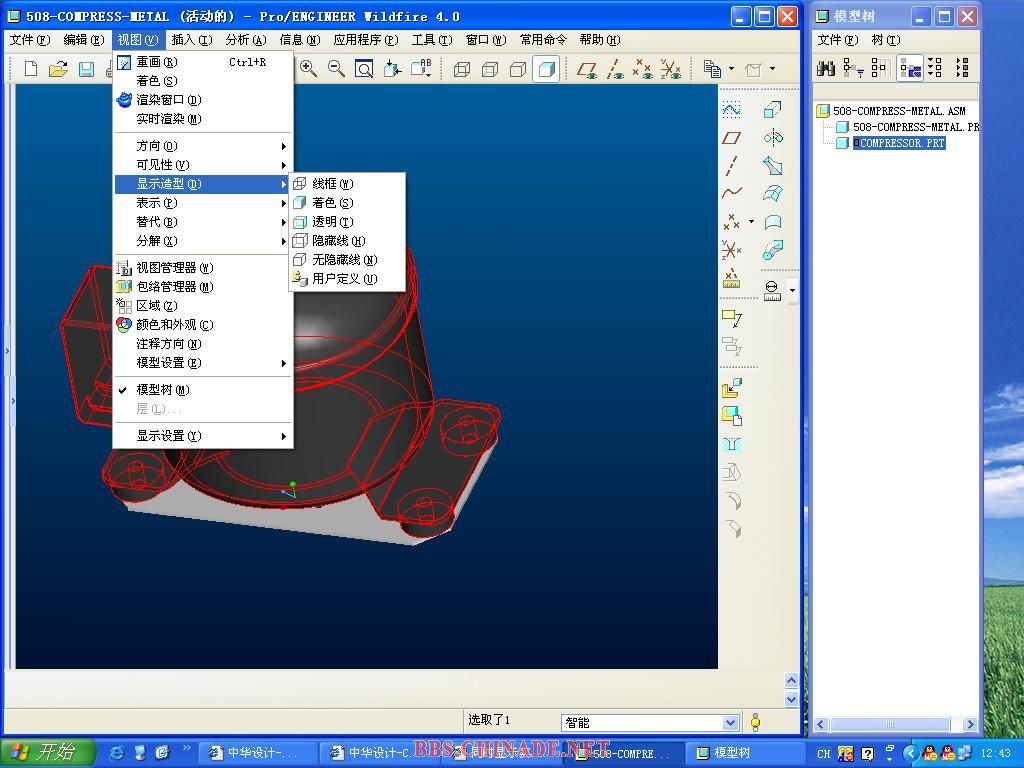Viewport: 1024px width, 768px height.
Task: Click the Zoom In magnifier icon
Action: coord(308,68)
